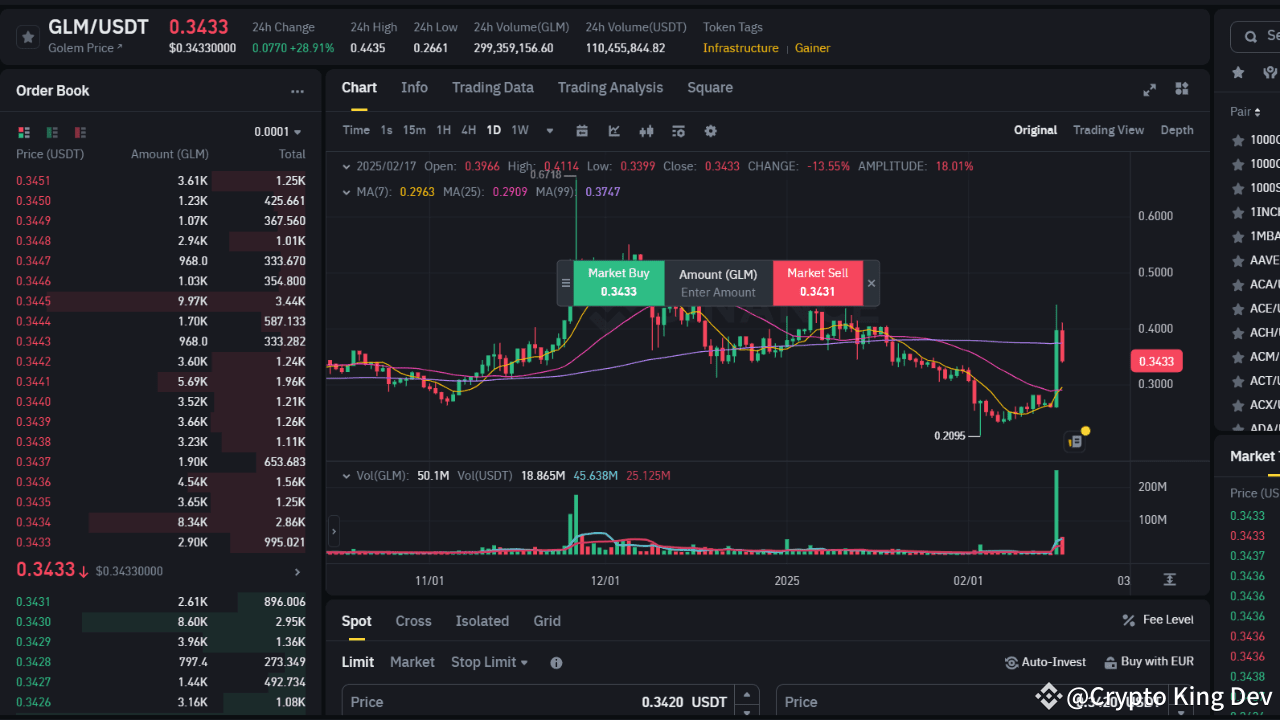Click the order book more options icon

coord(297,91)
